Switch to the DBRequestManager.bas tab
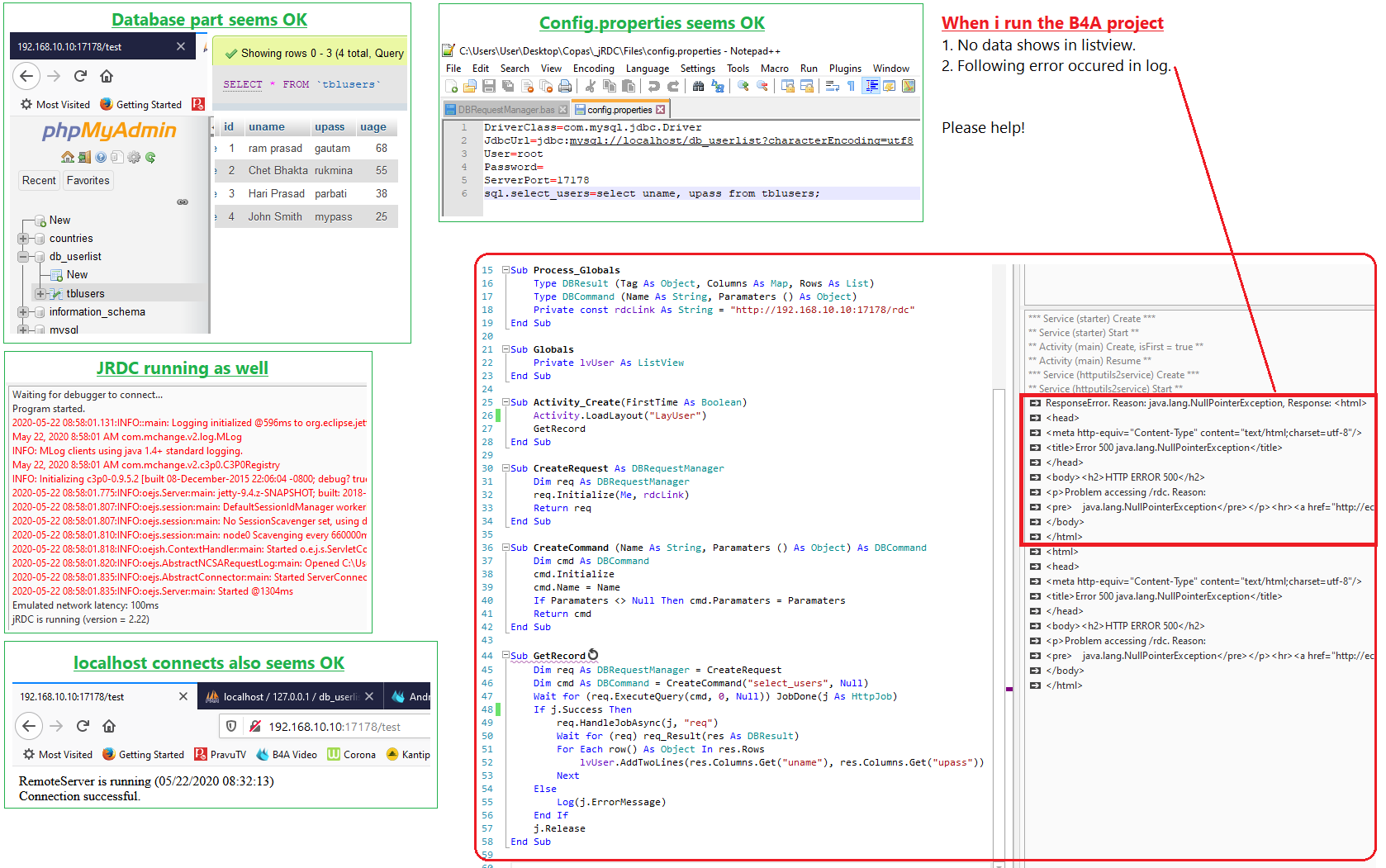 pyautogui.click(x=506, y=110)
